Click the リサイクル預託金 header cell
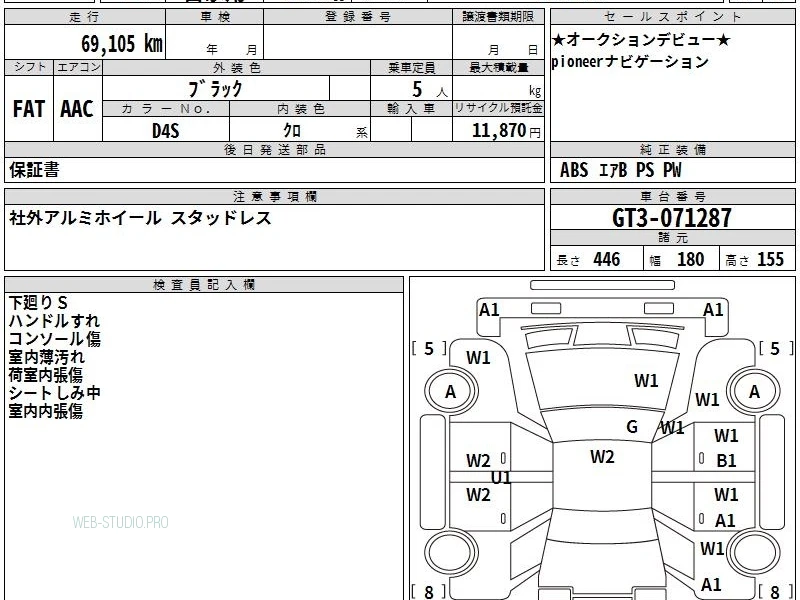The image size is (800, 600). (x=498, y=108)
